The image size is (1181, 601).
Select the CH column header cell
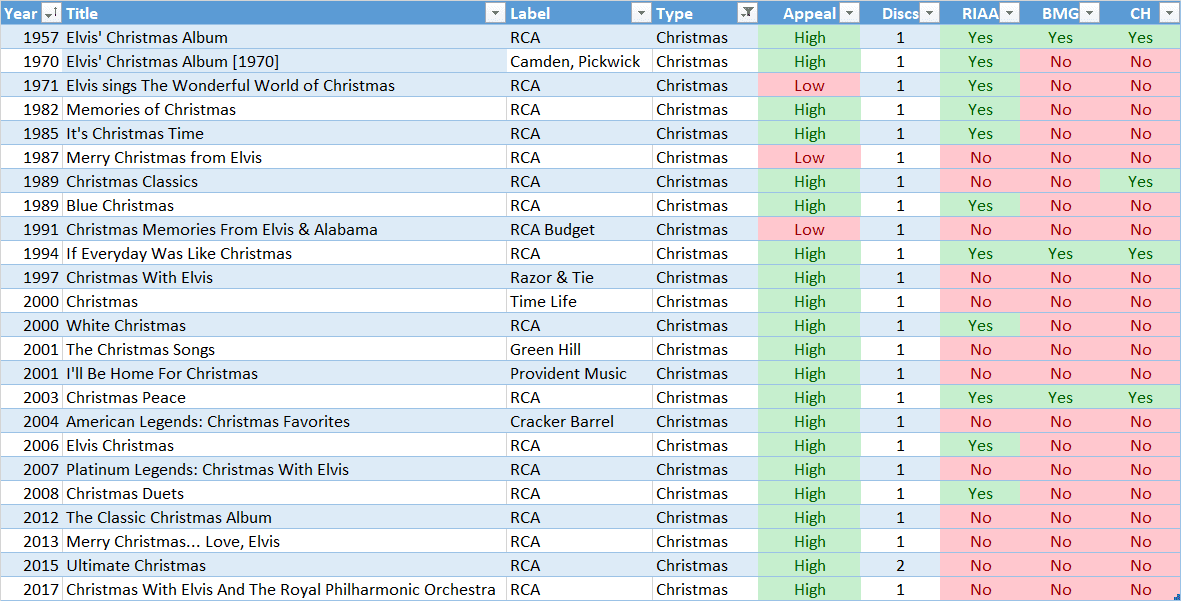pos(1140,13)
